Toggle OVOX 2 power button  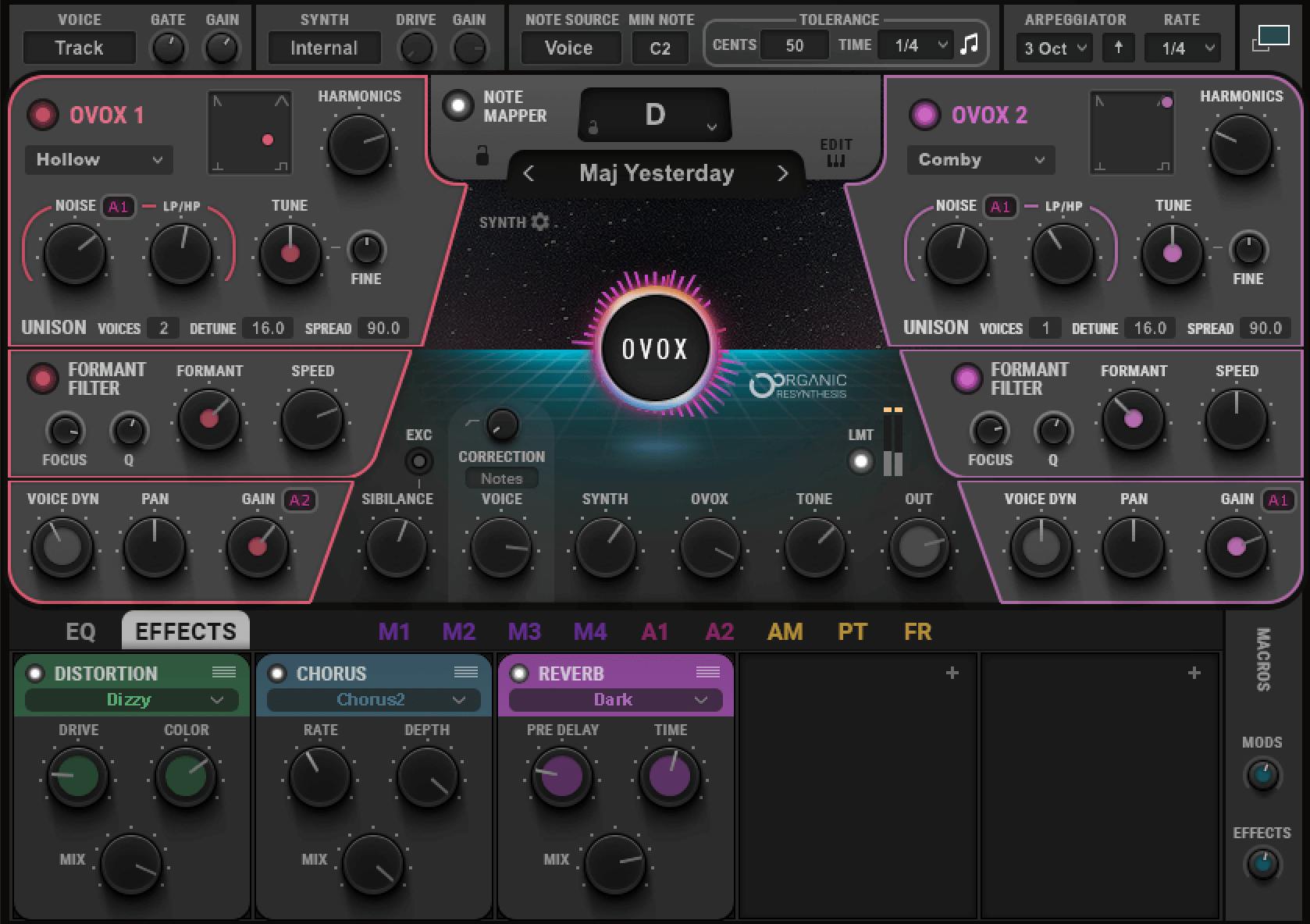[x=925, y=115]
